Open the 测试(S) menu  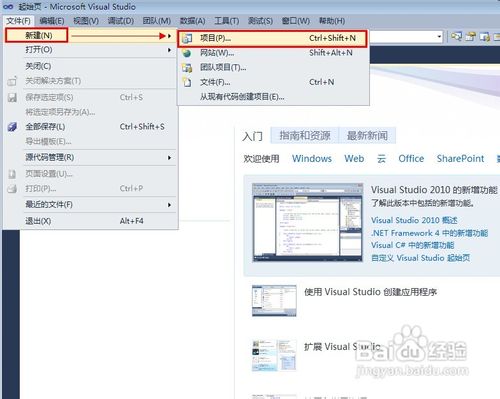[x=260, y=21]
